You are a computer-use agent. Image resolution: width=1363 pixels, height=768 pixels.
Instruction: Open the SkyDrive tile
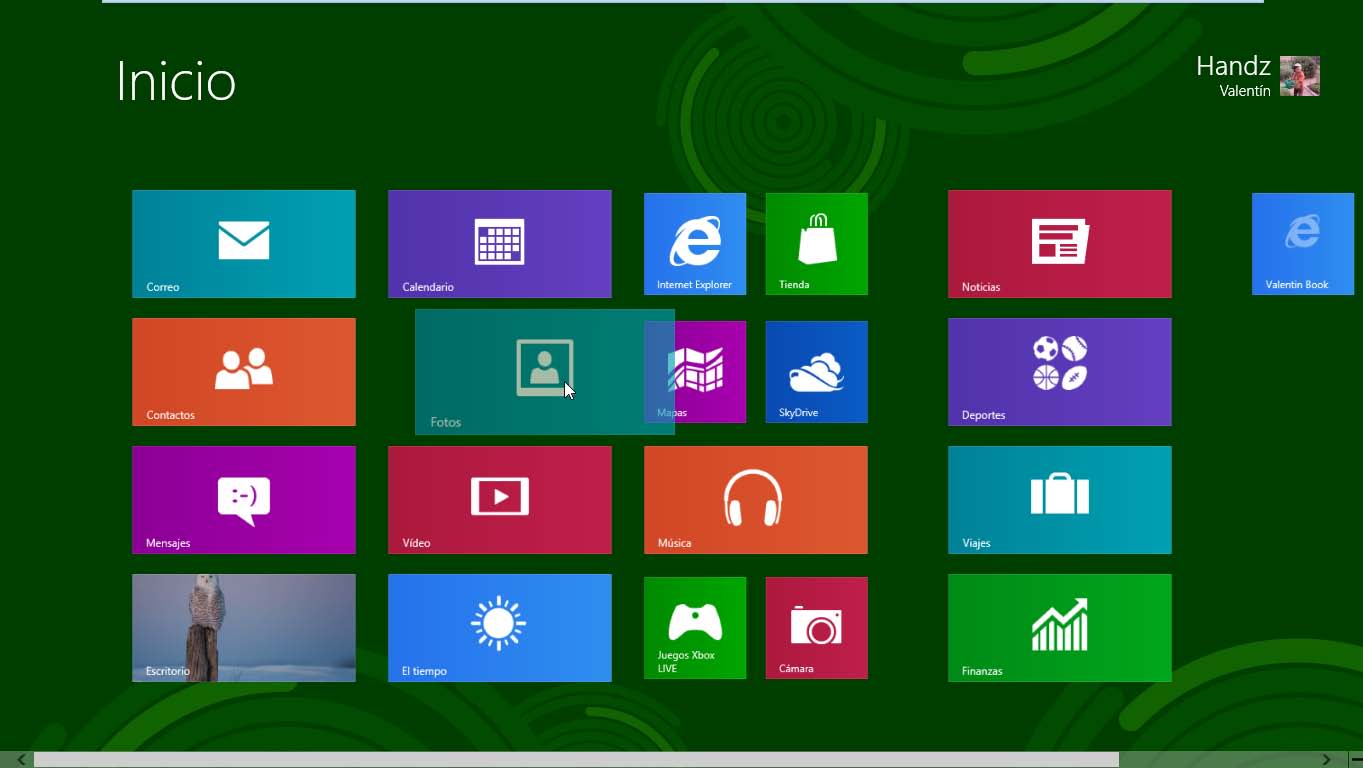816,371
